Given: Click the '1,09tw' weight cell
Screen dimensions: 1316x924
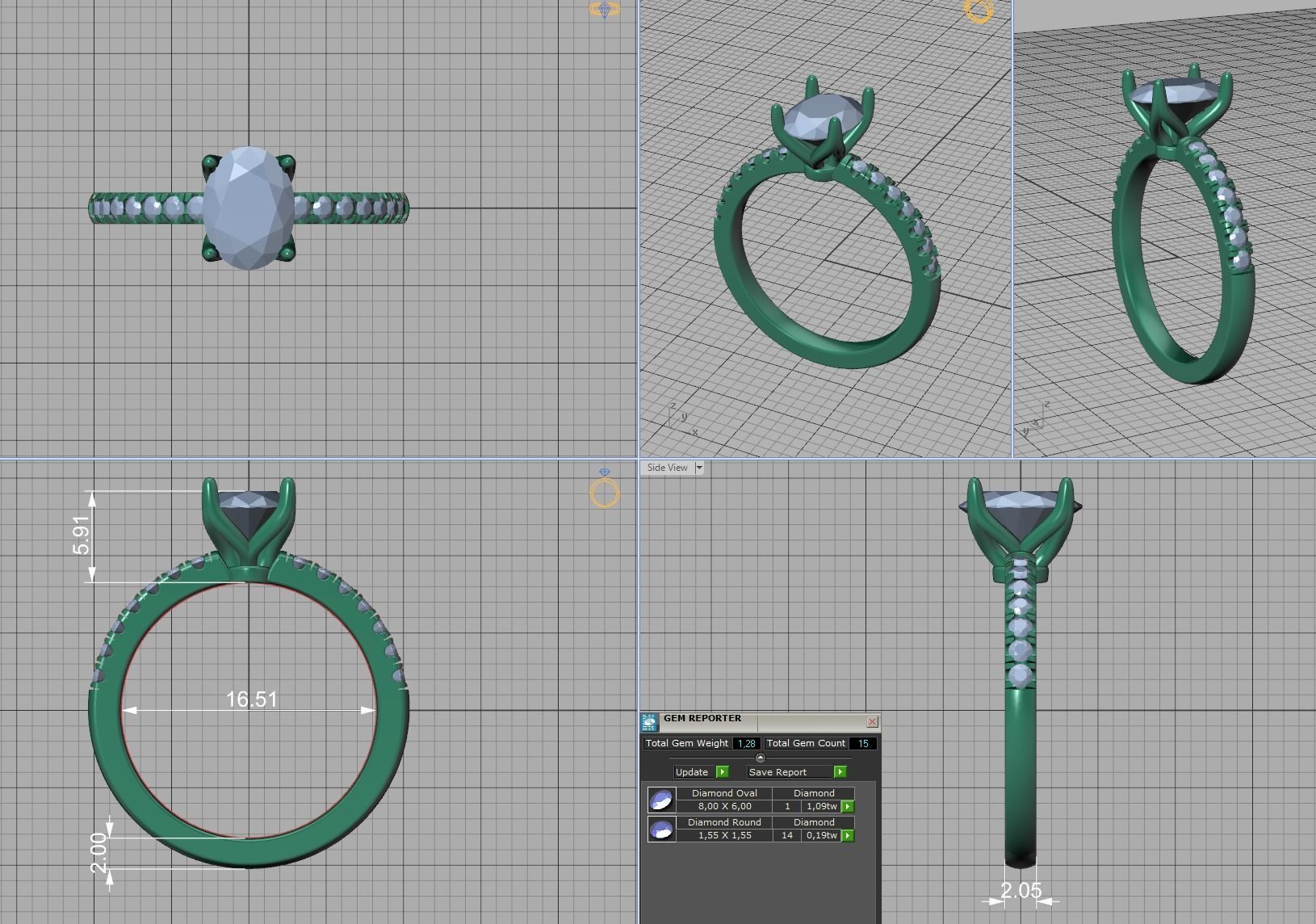Looking at the screenshot, I should pos(822,806).
